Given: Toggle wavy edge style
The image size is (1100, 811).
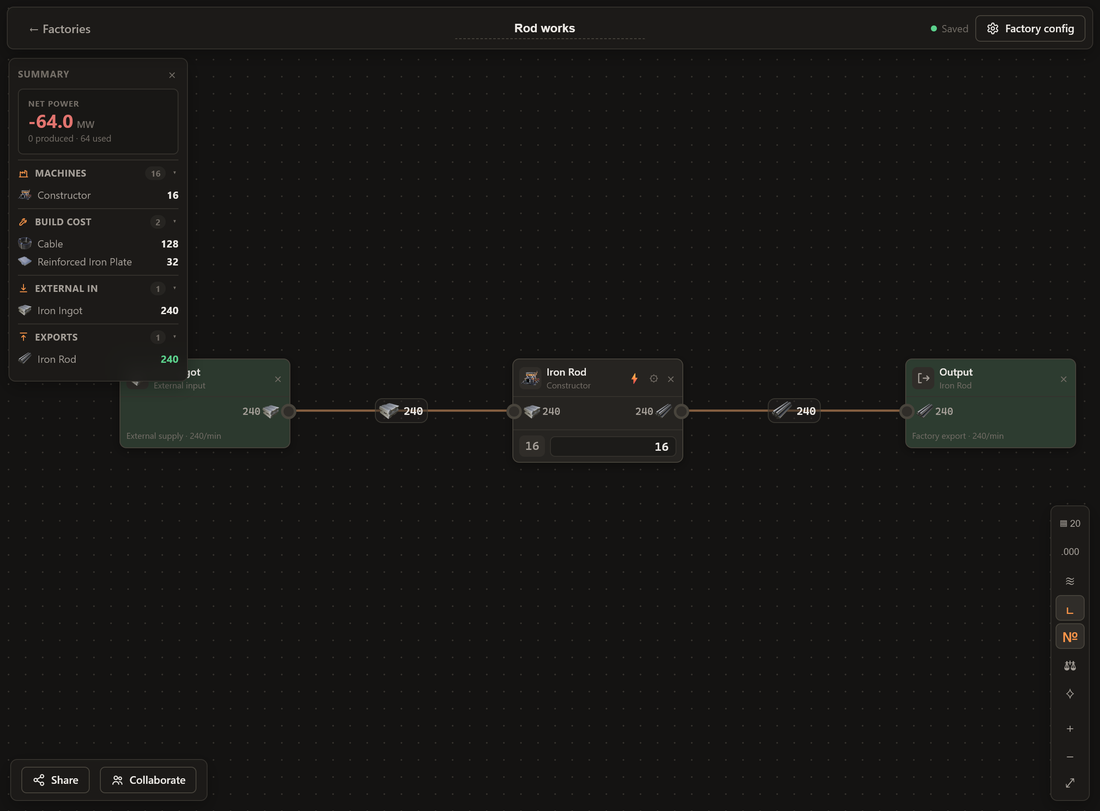Looking at the screenshot, I should pos(1070,581).
